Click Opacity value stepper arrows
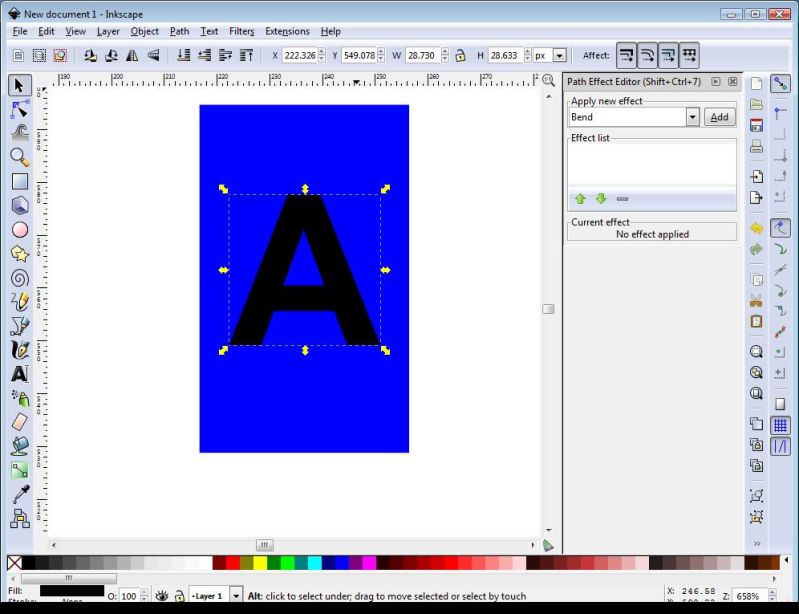 tap(144, 596)
